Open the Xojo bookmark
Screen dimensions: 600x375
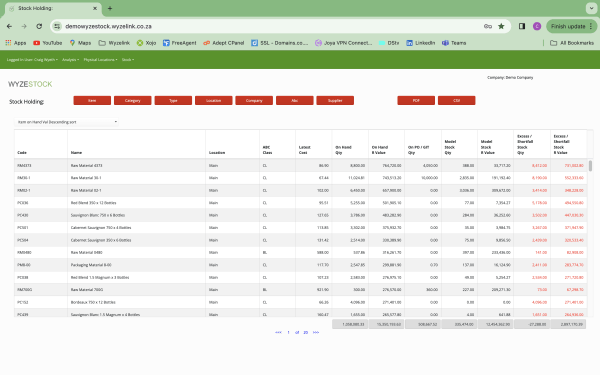[x=147, y=43]
